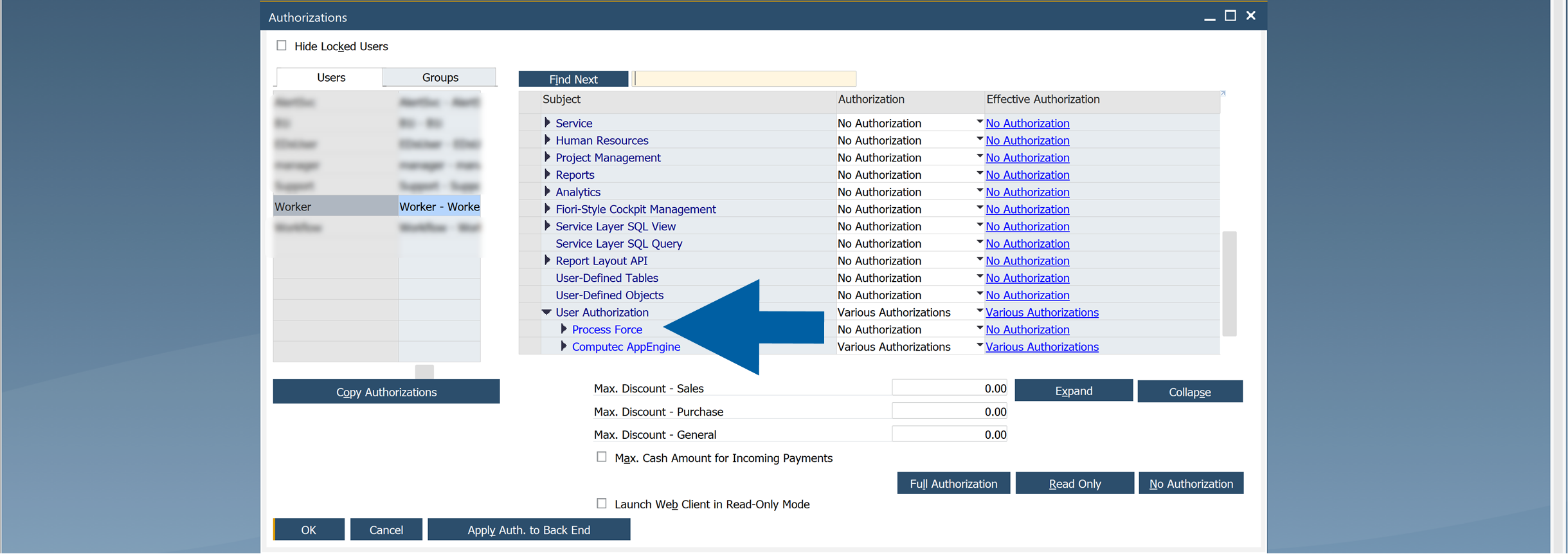The height and width of the screenshot is (554, 1568).
Task: Close the Authorizations window
Action: coord(1251,15)
